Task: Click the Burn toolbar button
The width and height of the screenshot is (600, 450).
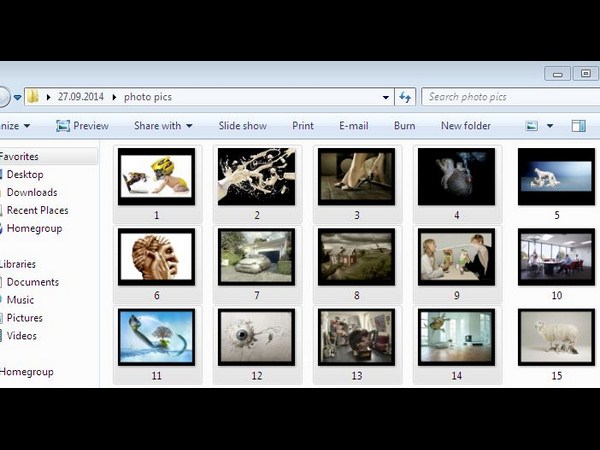Action: coord(404,126)
